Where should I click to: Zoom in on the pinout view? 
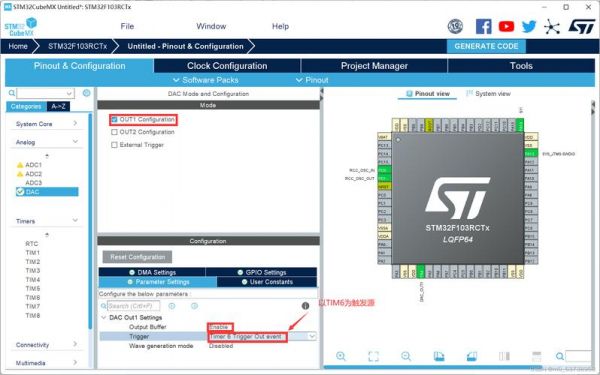(x=341, y=356)
